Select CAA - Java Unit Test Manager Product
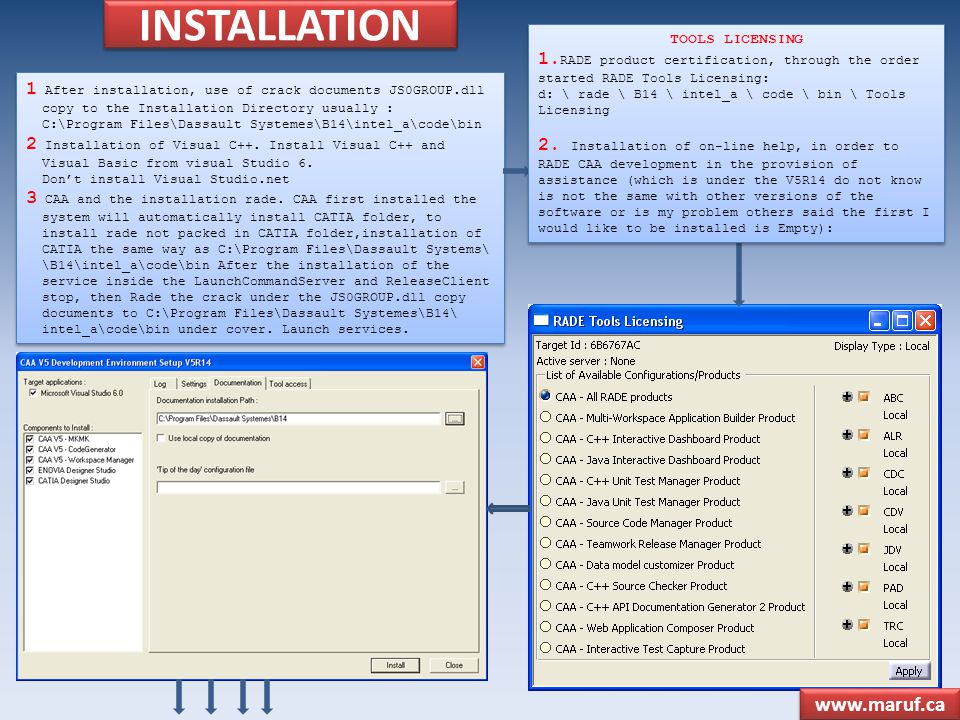The width and height of the screenshot is (960, 720). pyautogui.click(x=545, y=501)
